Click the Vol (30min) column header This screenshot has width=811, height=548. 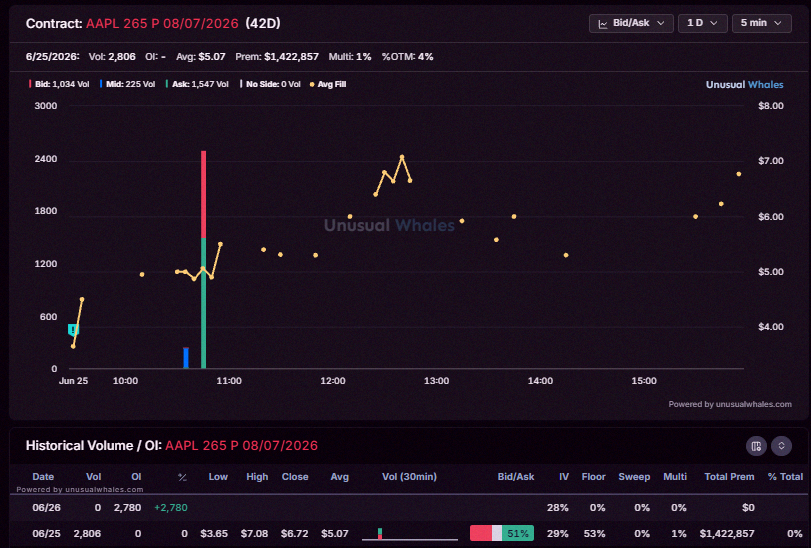click(409, 477)
